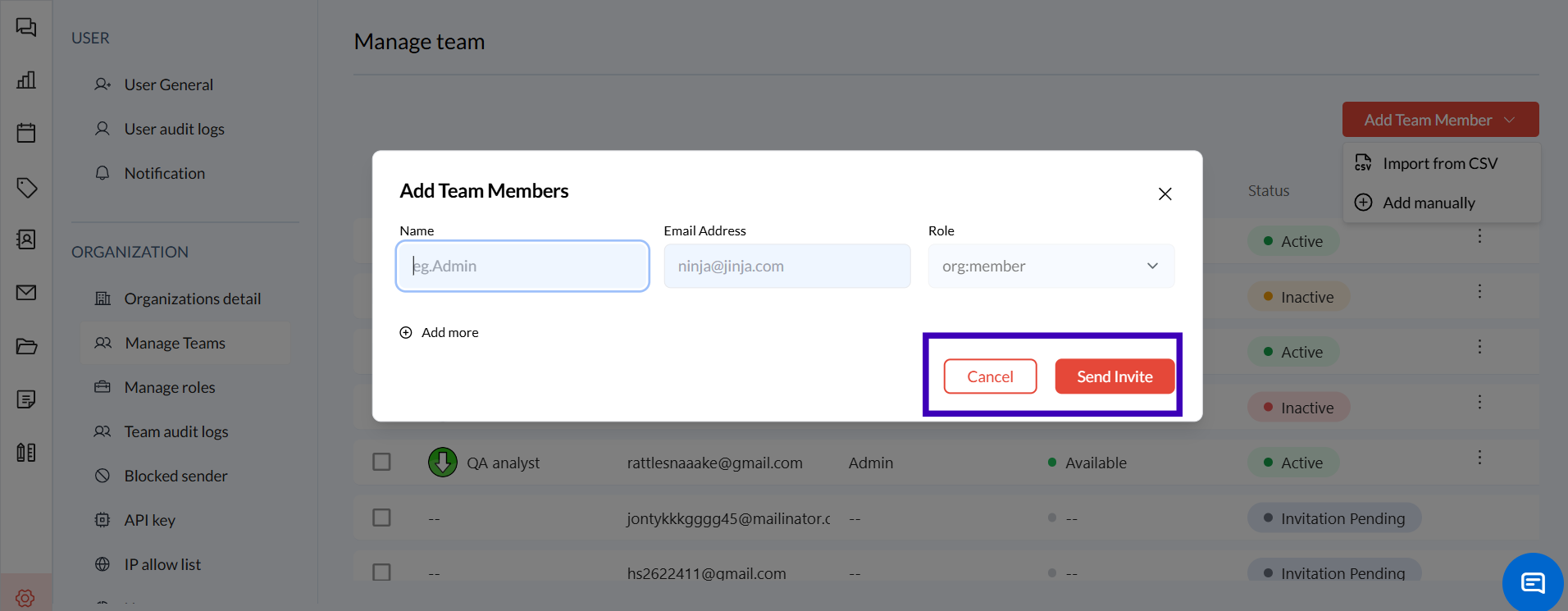Tick the checkbox for QA analyst row
This screenshot has width=1568, height=611.
point(381,462)
